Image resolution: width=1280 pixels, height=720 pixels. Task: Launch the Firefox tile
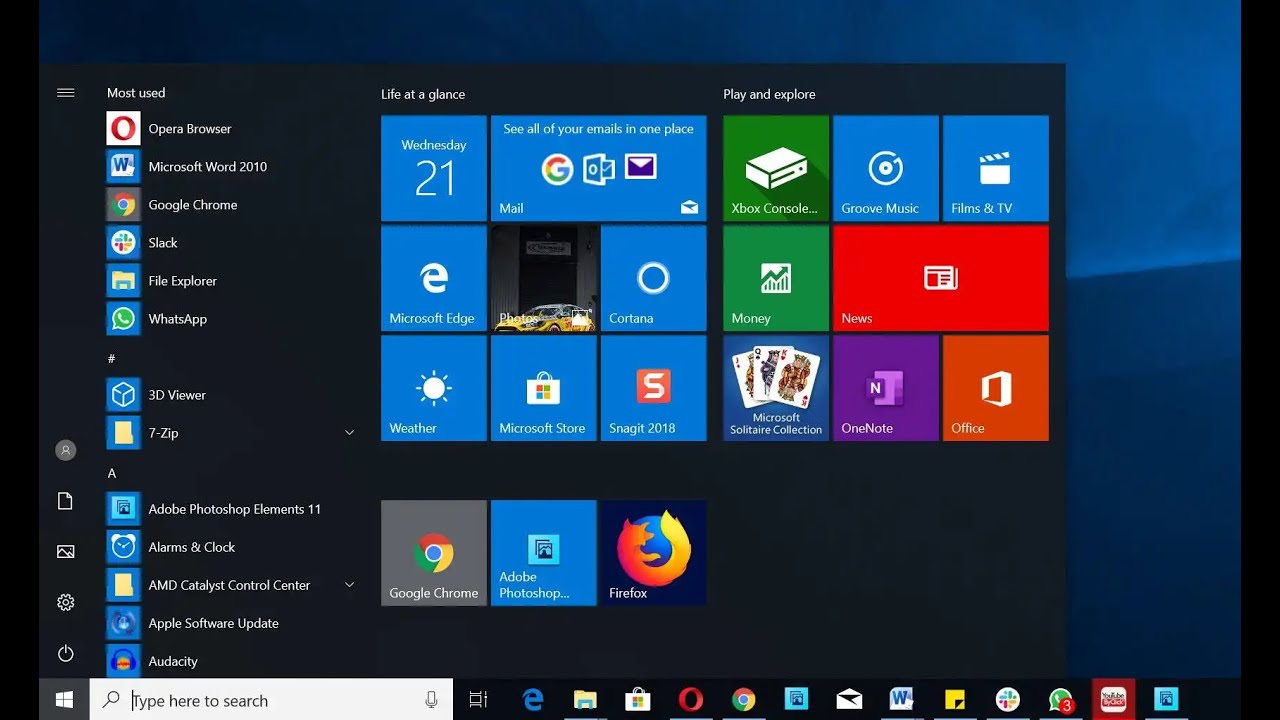click(x=654, y=553)
